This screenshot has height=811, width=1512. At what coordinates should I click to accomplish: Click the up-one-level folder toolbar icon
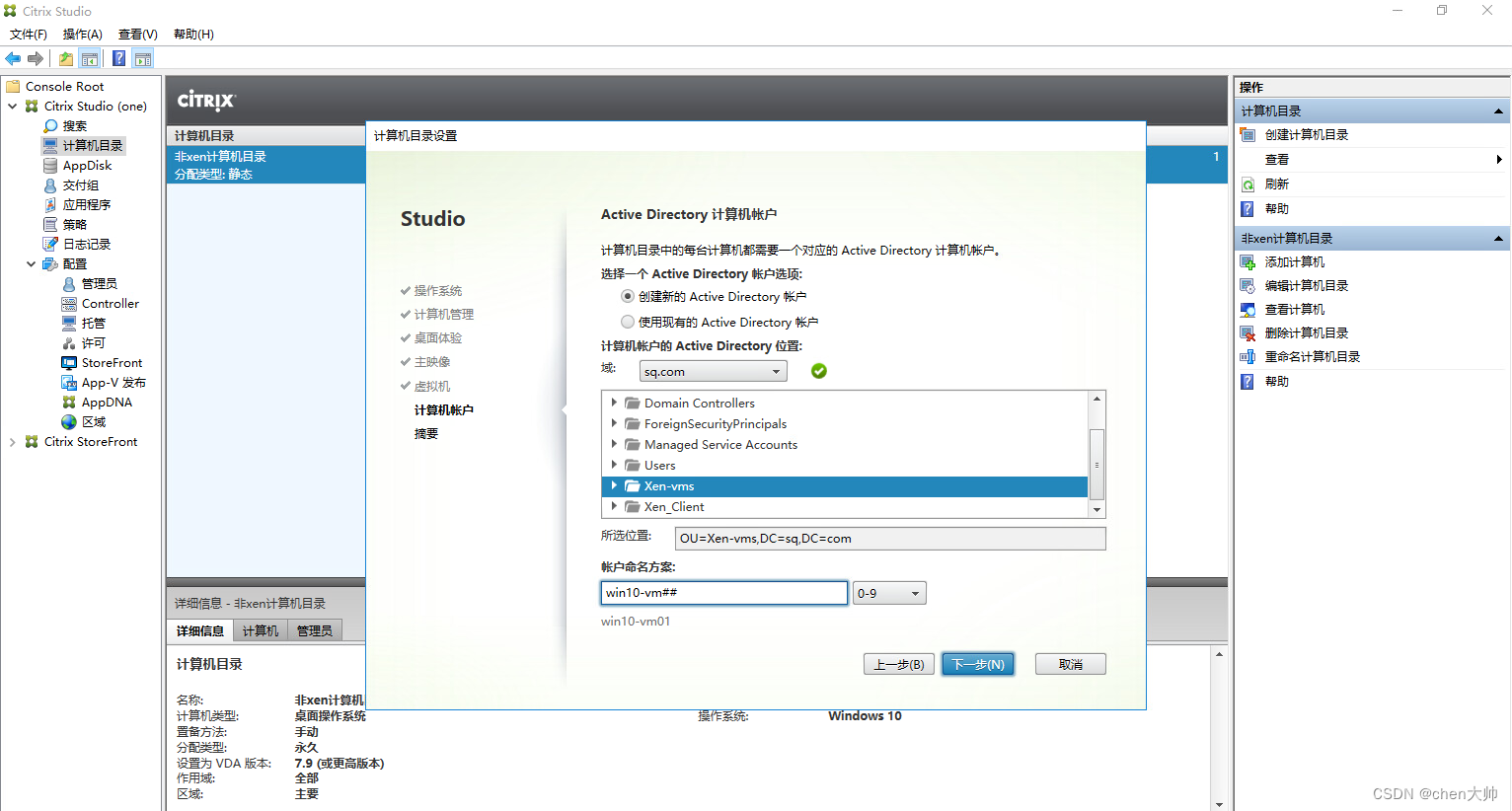pos(66,59)
